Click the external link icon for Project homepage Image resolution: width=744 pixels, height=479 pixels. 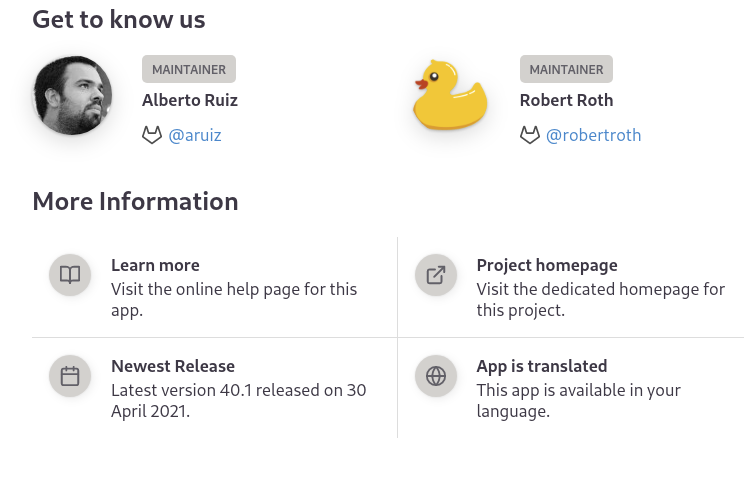tap(436, 275)
